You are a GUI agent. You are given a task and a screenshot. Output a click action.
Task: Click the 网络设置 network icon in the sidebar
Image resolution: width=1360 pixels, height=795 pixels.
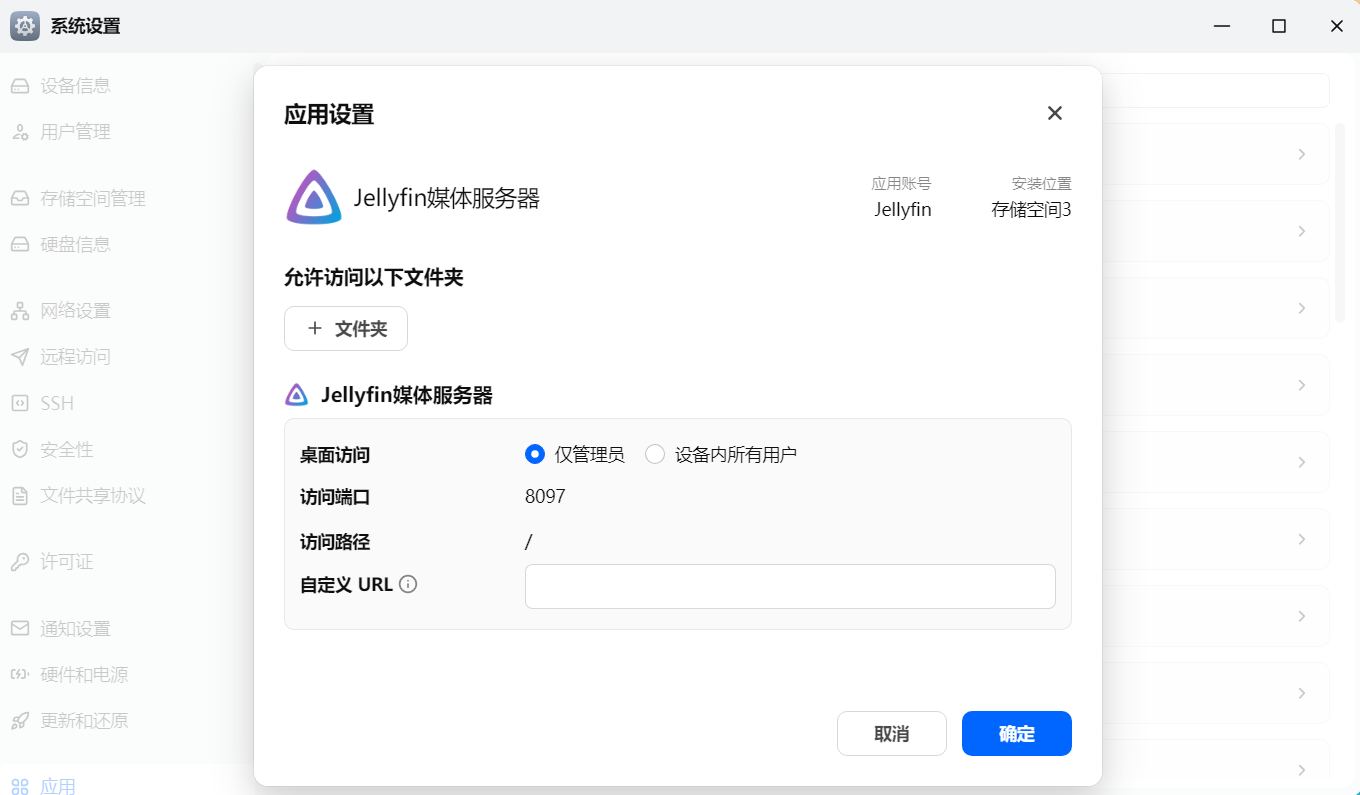[x=20, y=311]
